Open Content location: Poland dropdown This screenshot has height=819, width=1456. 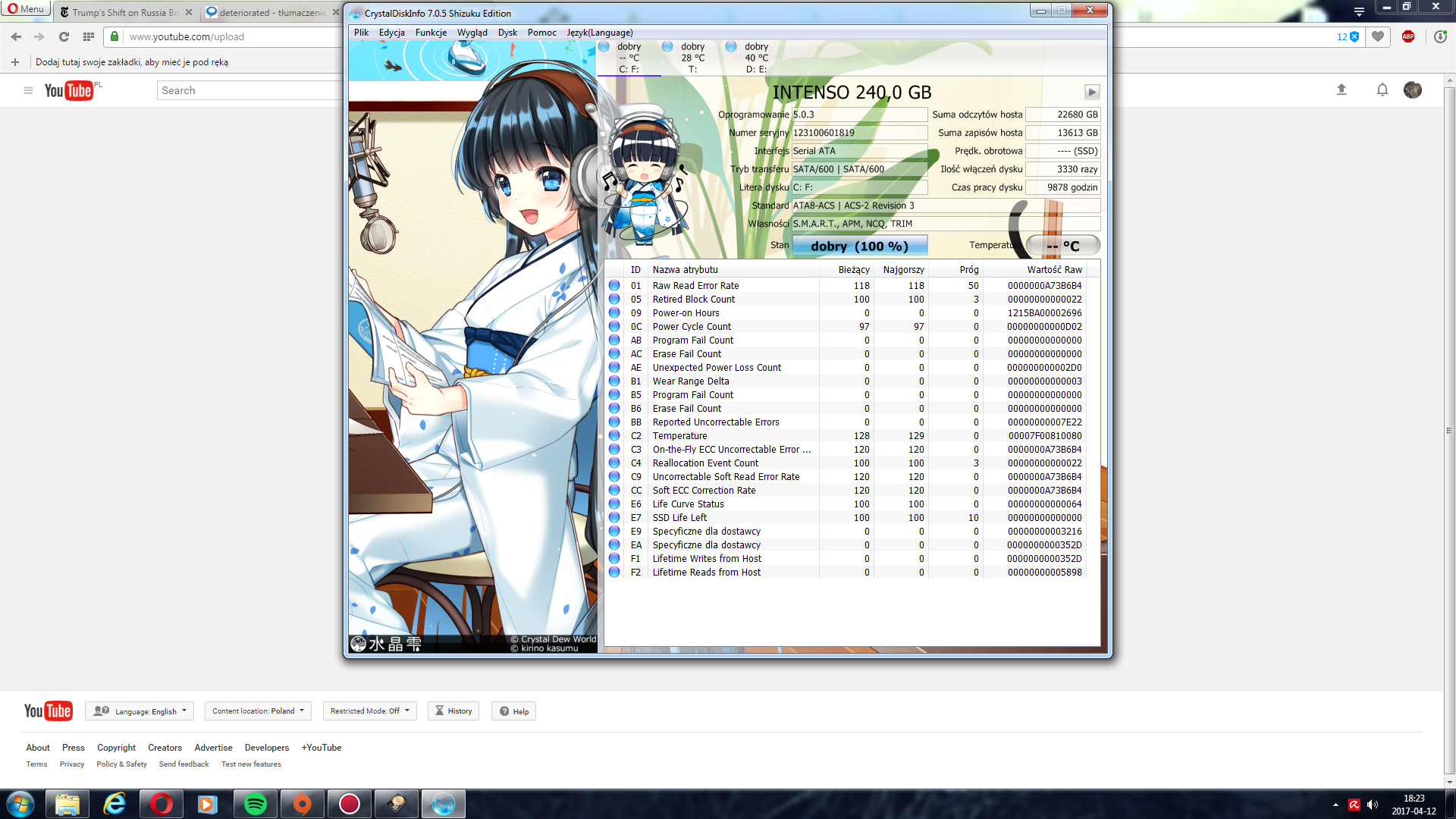click(258, 711)
